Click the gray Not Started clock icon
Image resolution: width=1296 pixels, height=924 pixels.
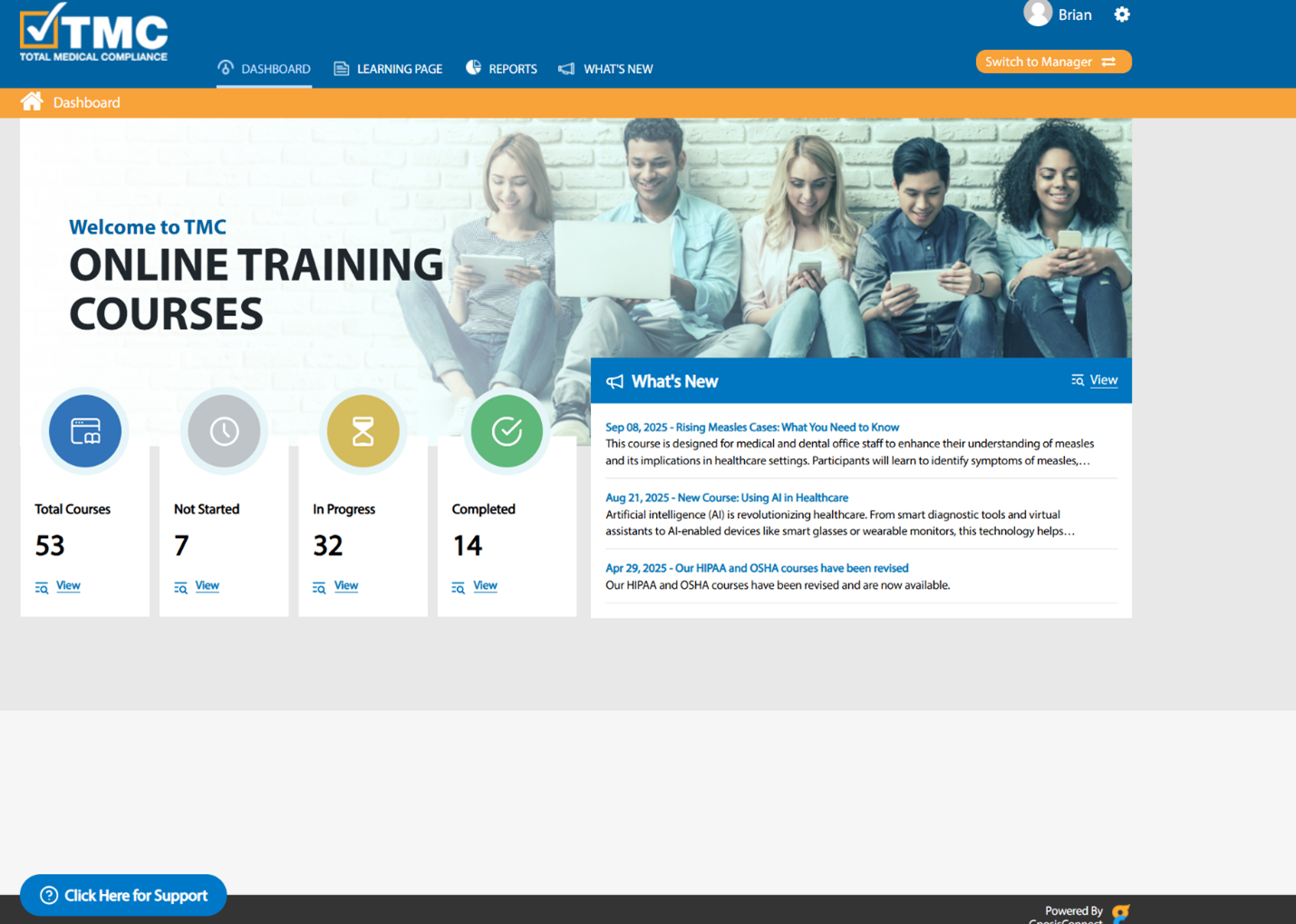(x=224, y=431)
